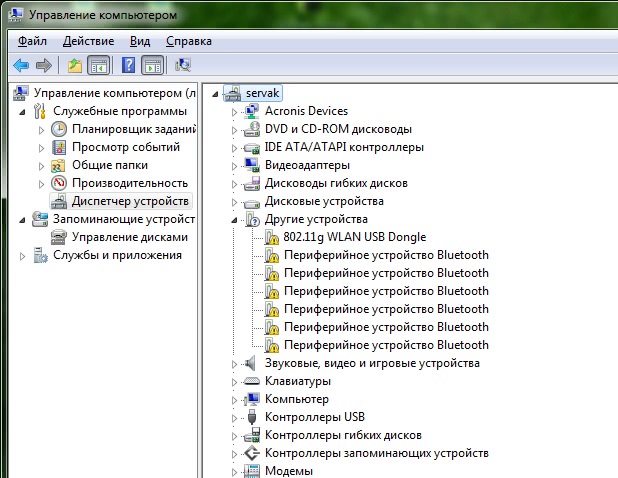Screen dimensions: 618x478
Task: Collapse Запоминающие устройства in left tree
Action: pyautogui.click(x=22, y=220)
